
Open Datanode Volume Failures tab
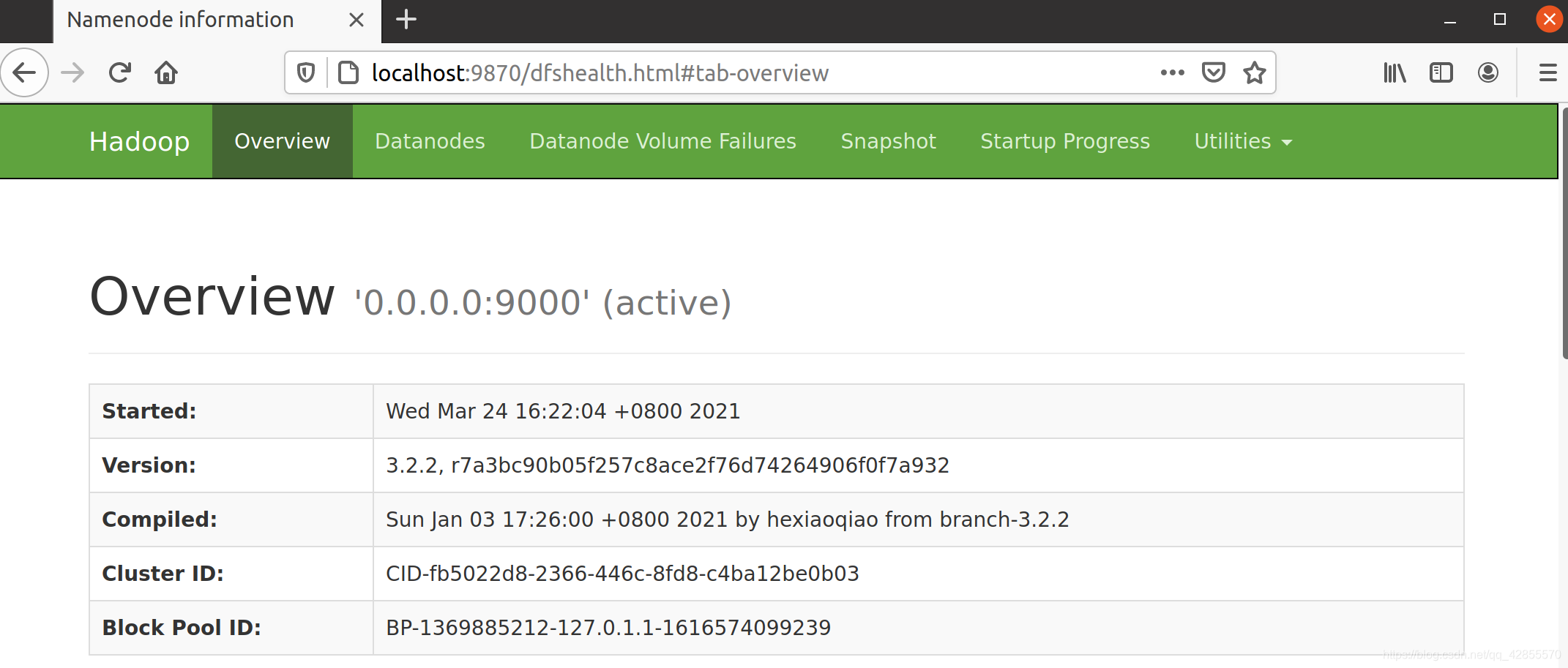662,141
